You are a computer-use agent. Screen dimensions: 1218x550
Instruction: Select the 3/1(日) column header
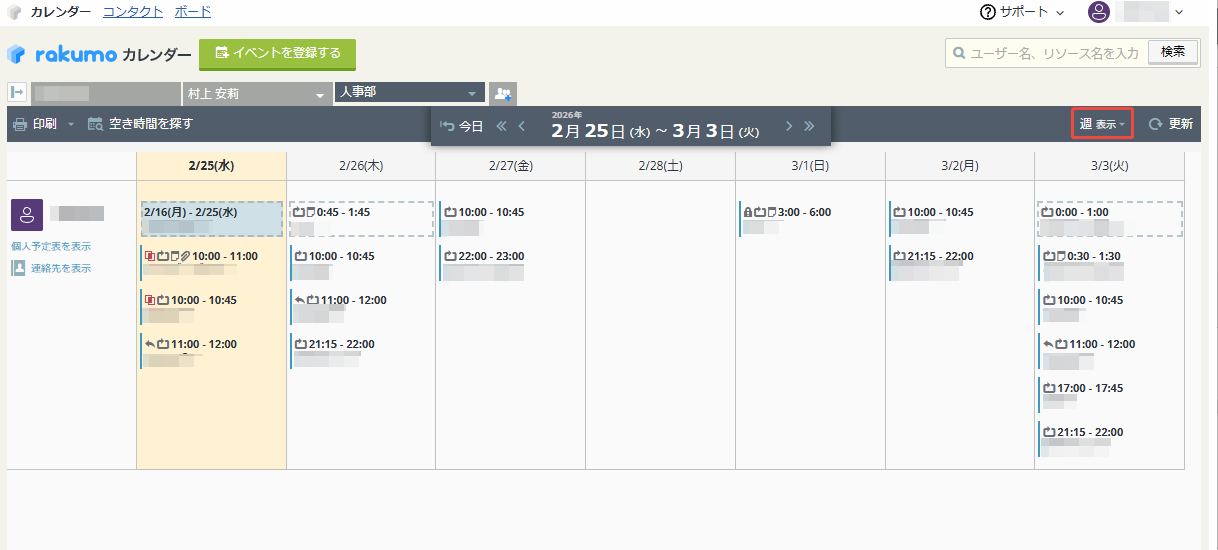point(810,165)
